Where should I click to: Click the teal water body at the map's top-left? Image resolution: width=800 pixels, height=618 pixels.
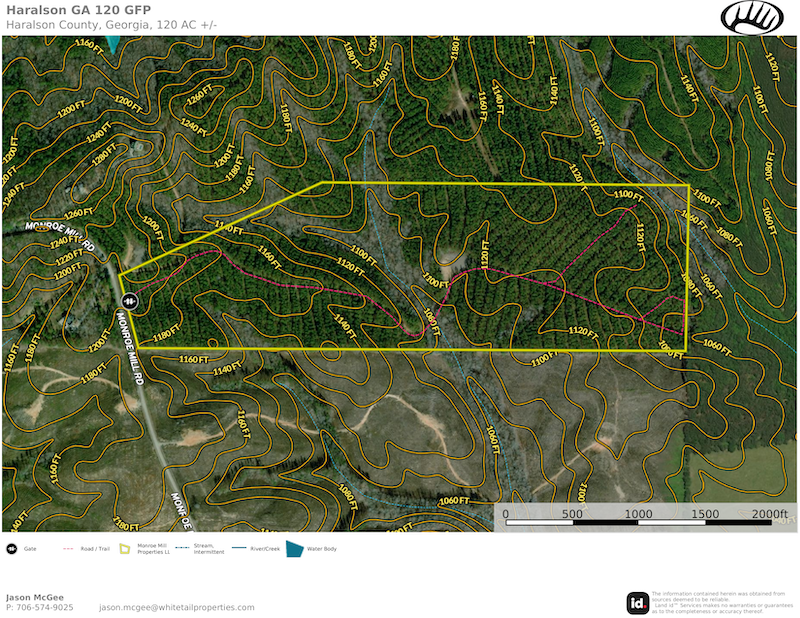pyautogui.click(x=113, y=44)
